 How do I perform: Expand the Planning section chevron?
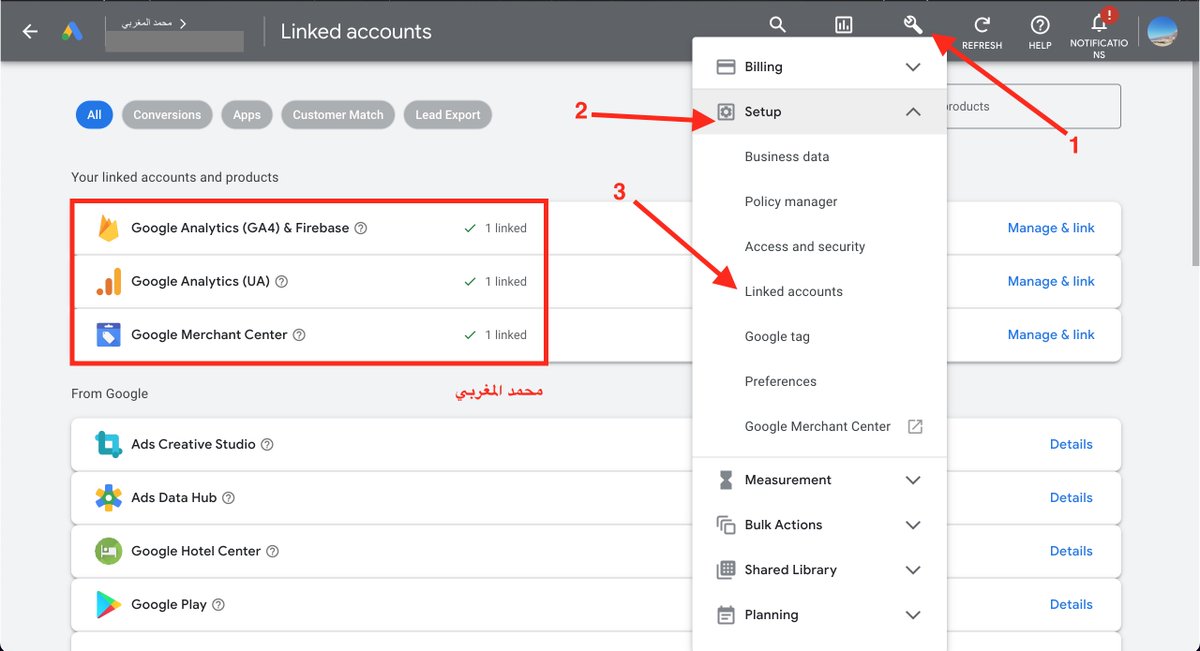912,615
